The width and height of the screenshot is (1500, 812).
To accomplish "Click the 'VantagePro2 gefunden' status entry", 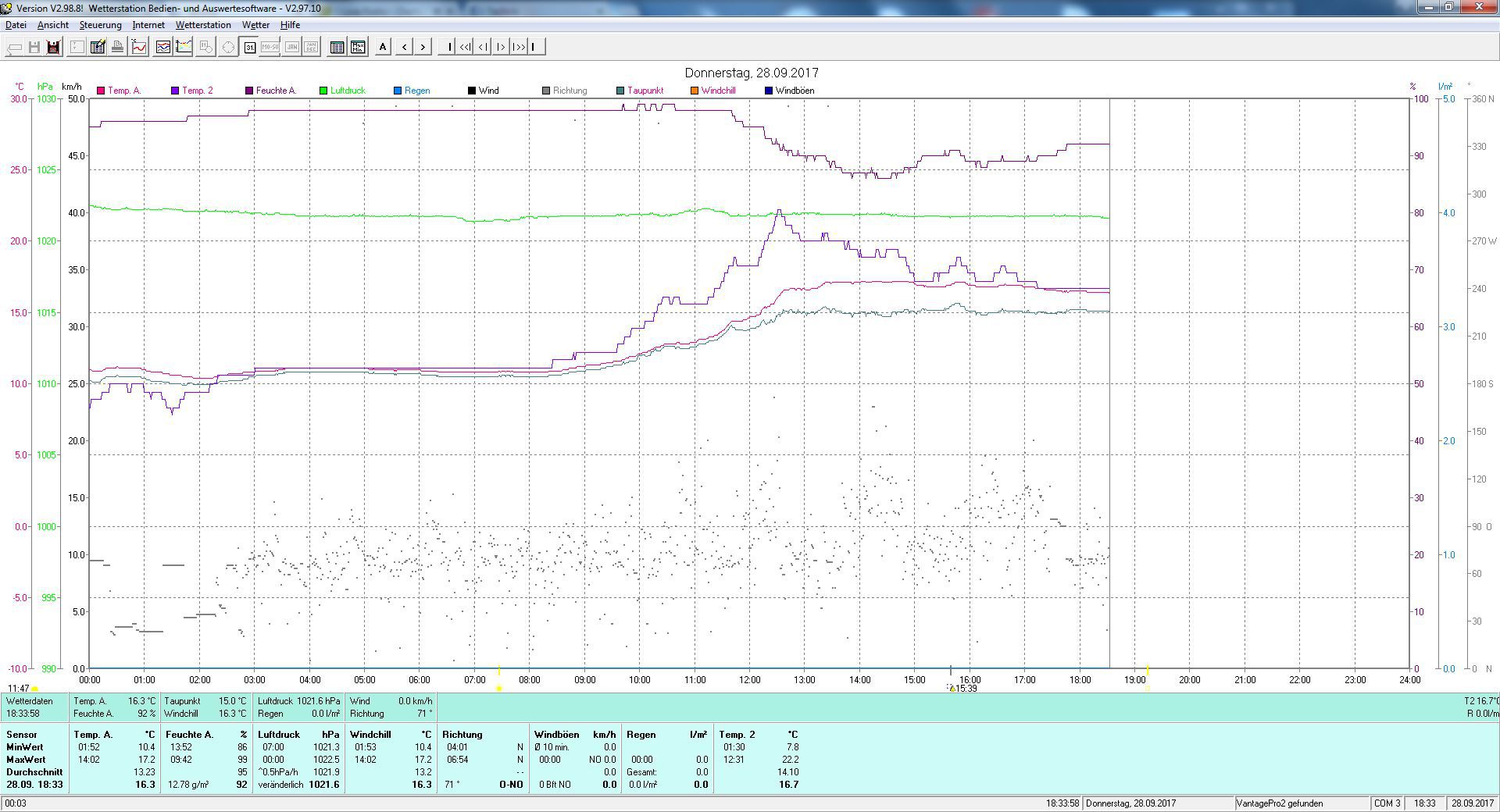I will click(x=1280, y=803).
